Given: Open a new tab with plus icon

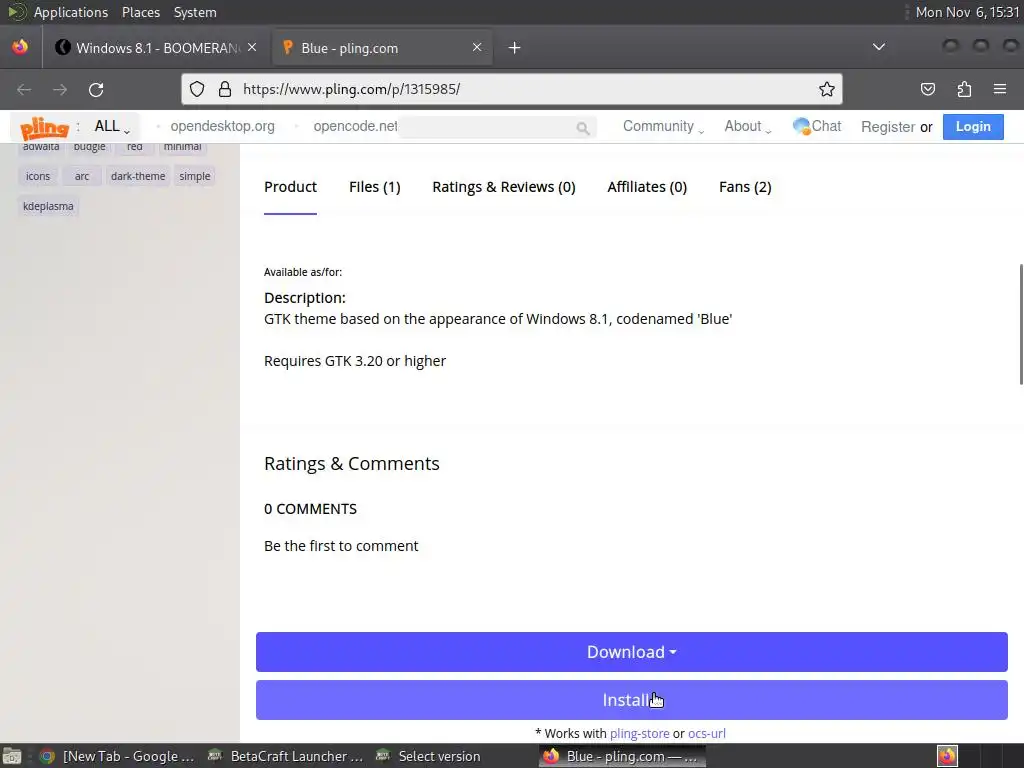Looking at the screenshot, I should (515, 48).
